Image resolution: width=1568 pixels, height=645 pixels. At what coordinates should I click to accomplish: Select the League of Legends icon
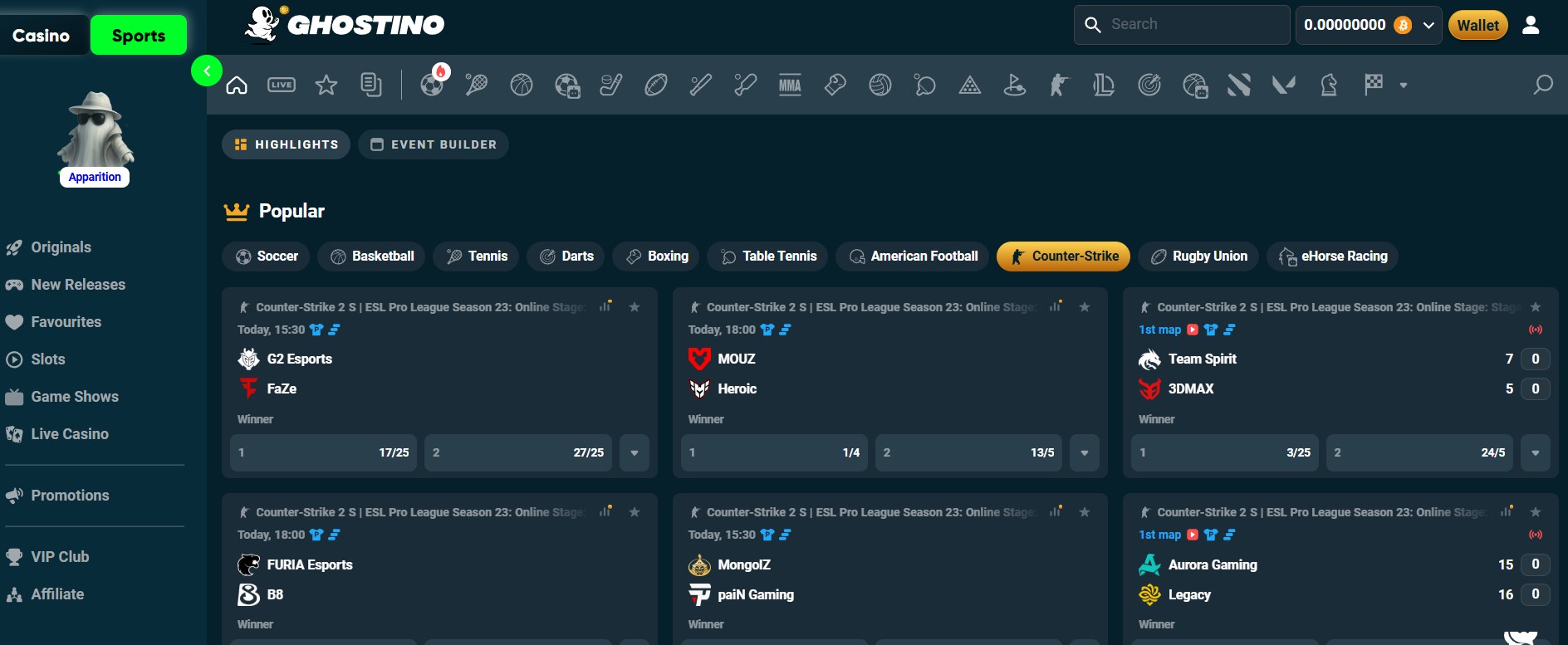[1104, 85]
